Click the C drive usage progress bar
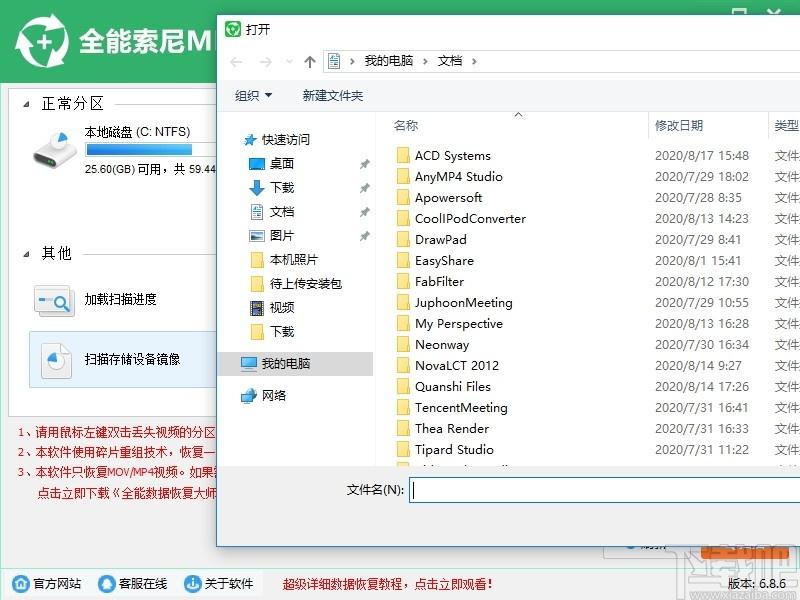Viewport: 800px width, 600px height. 151,149
